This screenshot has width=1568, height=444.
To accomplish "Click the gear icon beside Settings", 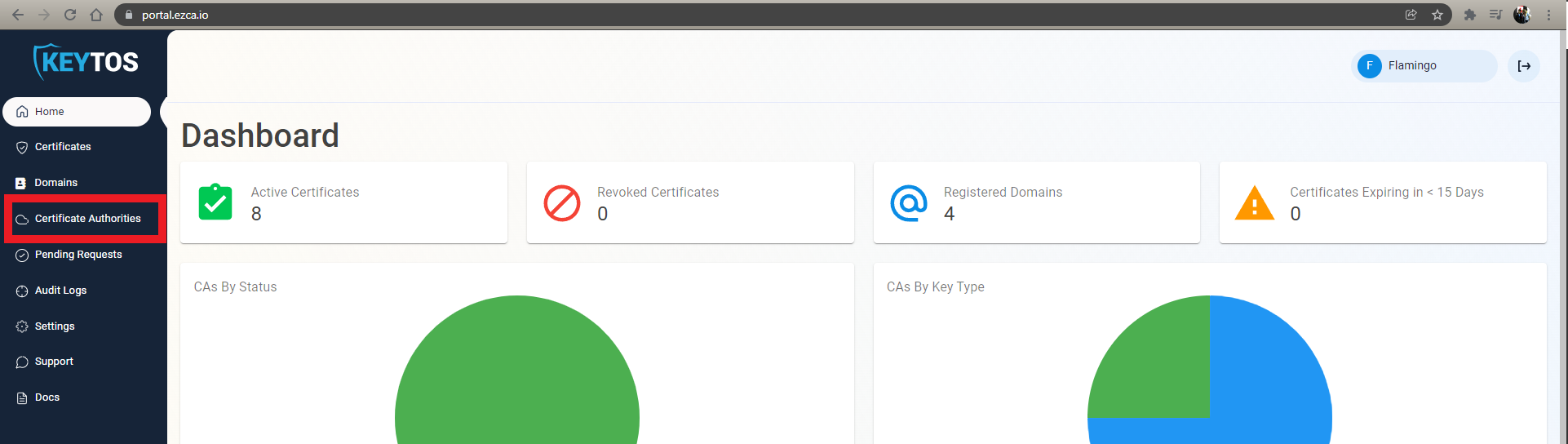I will pos(22,326).
